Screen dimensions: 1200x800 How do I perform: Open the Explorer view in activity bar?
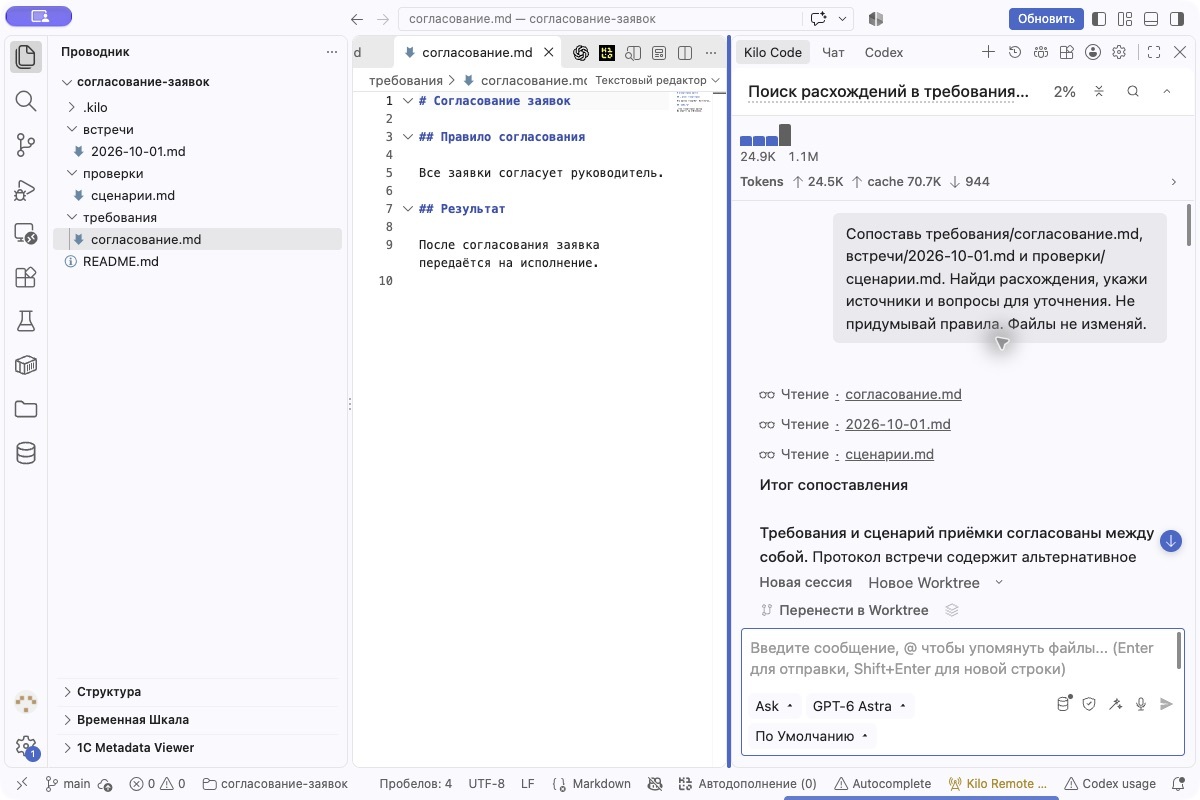pyautogui.click(x=26, y=56)
